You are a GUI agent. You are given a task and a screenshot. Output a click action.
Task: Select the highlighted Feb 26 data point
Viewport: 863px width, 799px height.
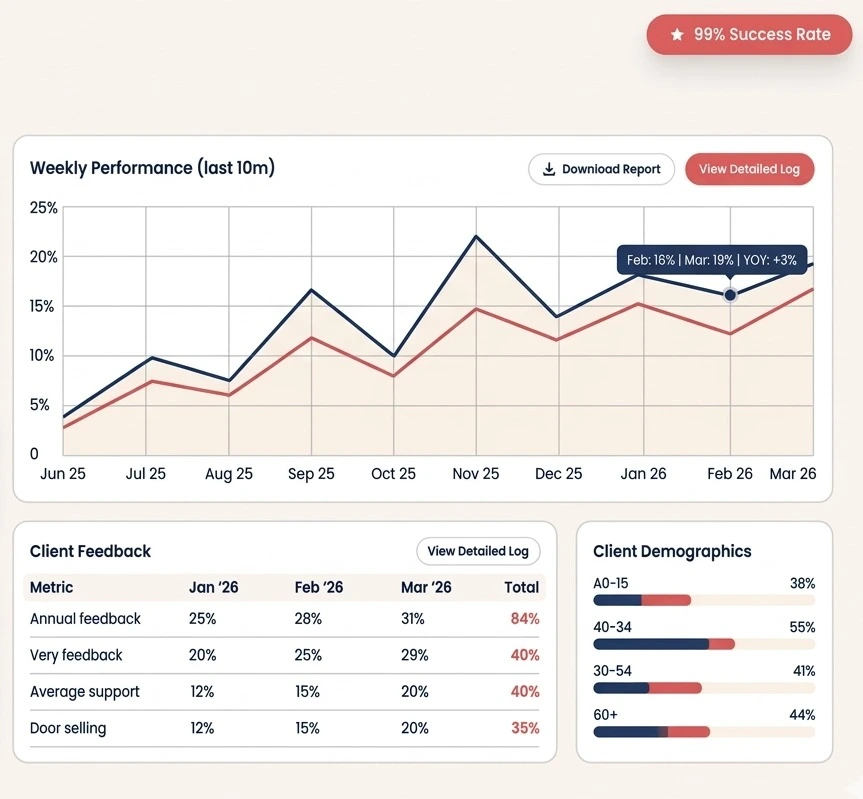730,294
